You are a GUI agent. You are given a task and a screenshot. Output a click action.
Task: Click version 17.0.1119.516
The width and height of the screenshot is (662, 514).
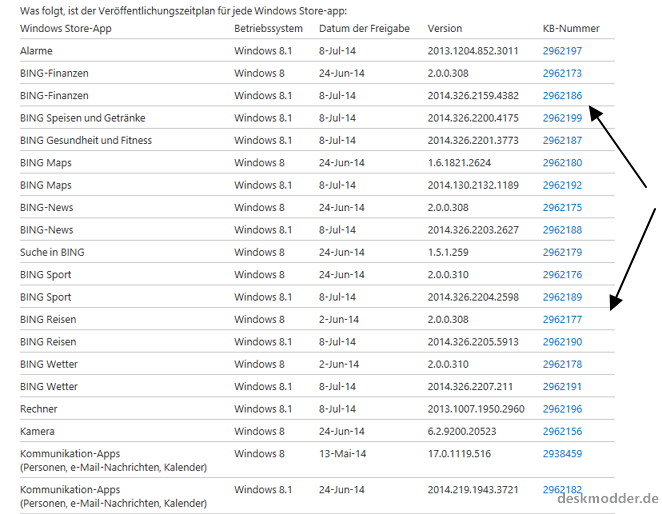(459, 454)
